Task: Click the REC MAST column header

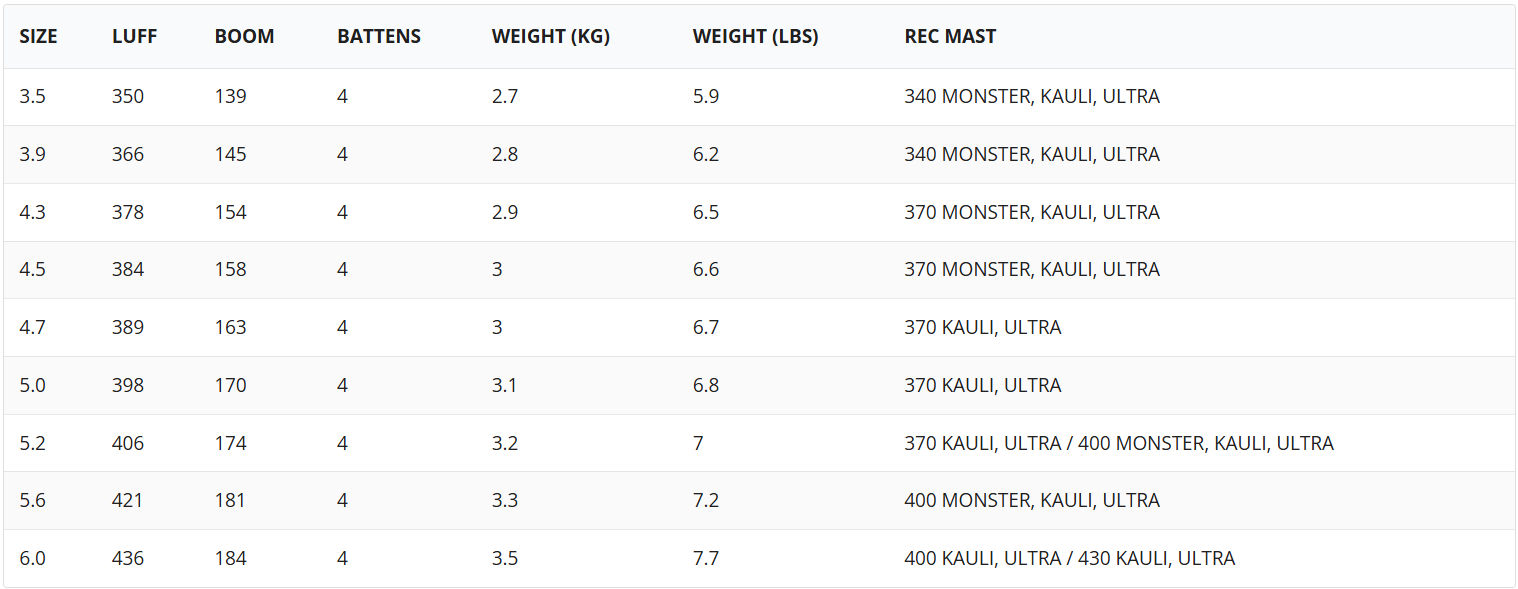Action: (x=950, y=37)
